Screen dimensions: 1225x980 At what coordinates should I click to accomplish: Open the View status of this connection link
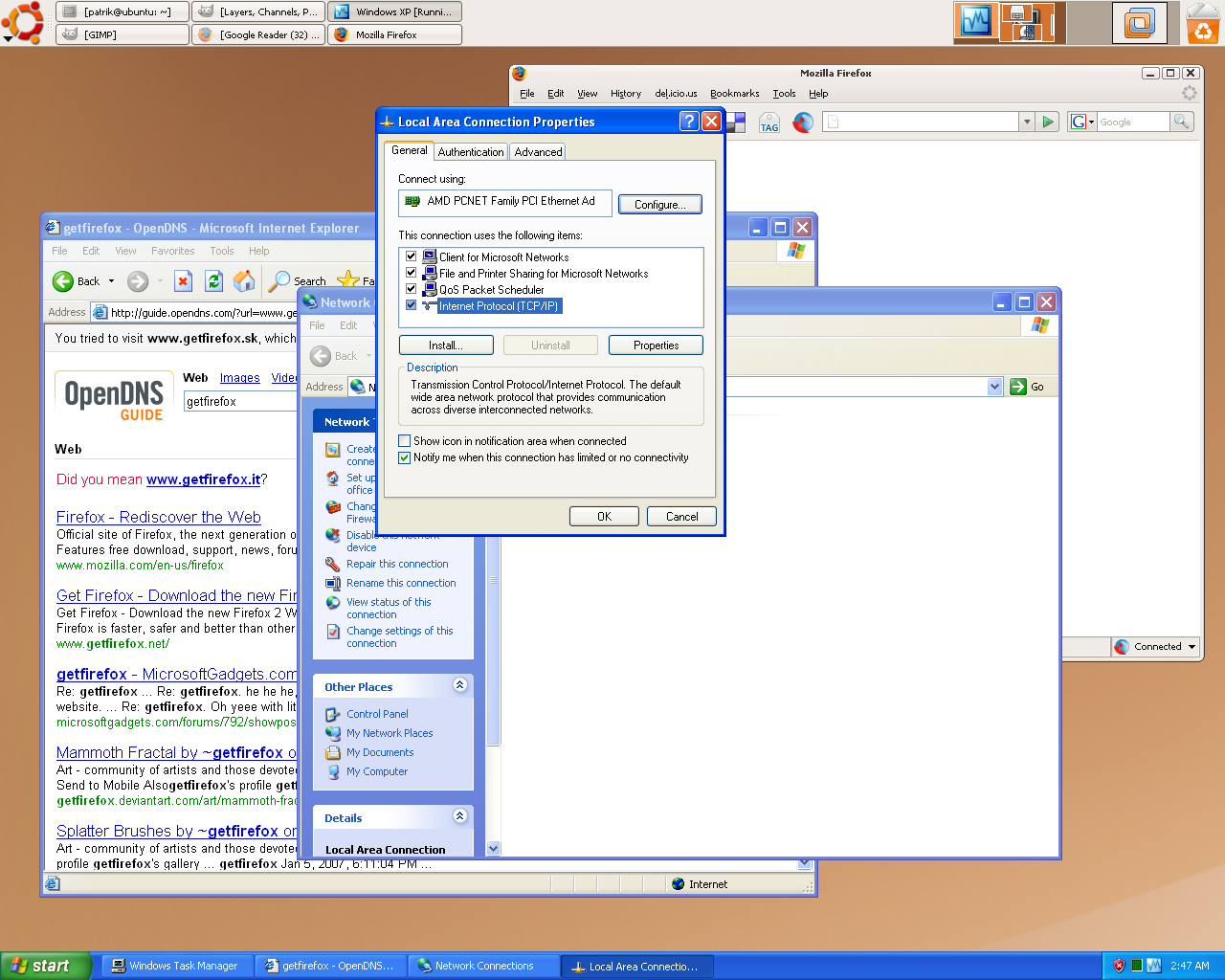[389, 609]
